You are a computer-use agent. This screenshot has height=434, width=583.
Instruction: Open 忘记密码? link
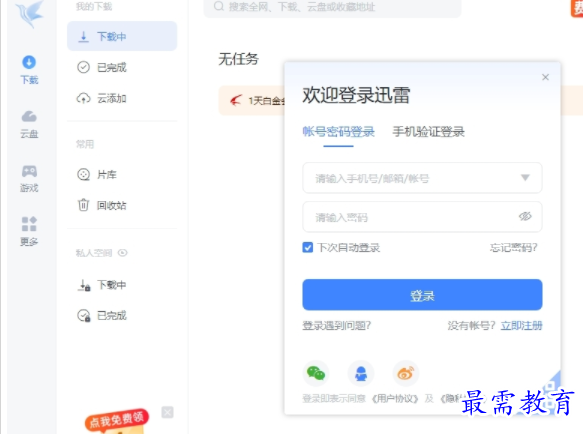coord(513,248)
